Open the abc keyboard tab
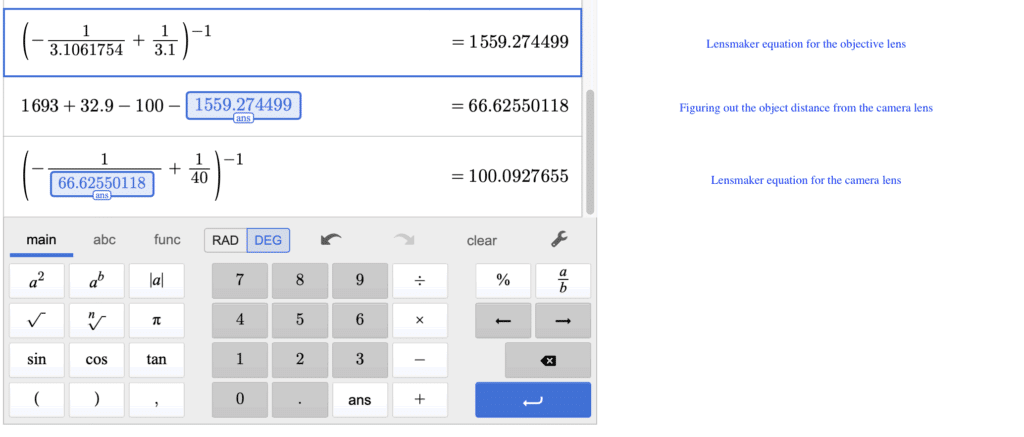The height and width of the screenshot is (437, 1024). click(104, 240)
